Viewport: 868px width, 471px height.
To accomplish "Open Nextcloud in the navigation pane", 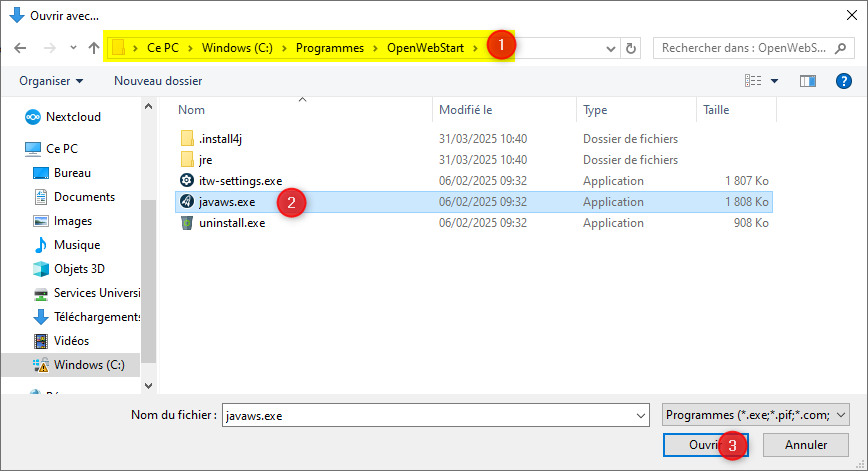I will click(72, 117).
